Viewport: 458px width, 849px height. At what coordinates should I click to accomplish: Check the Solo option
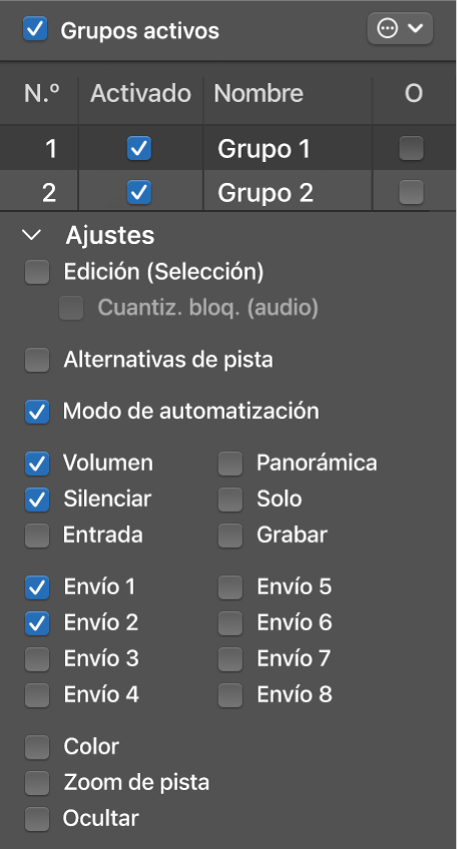click(x=231, y=500)
